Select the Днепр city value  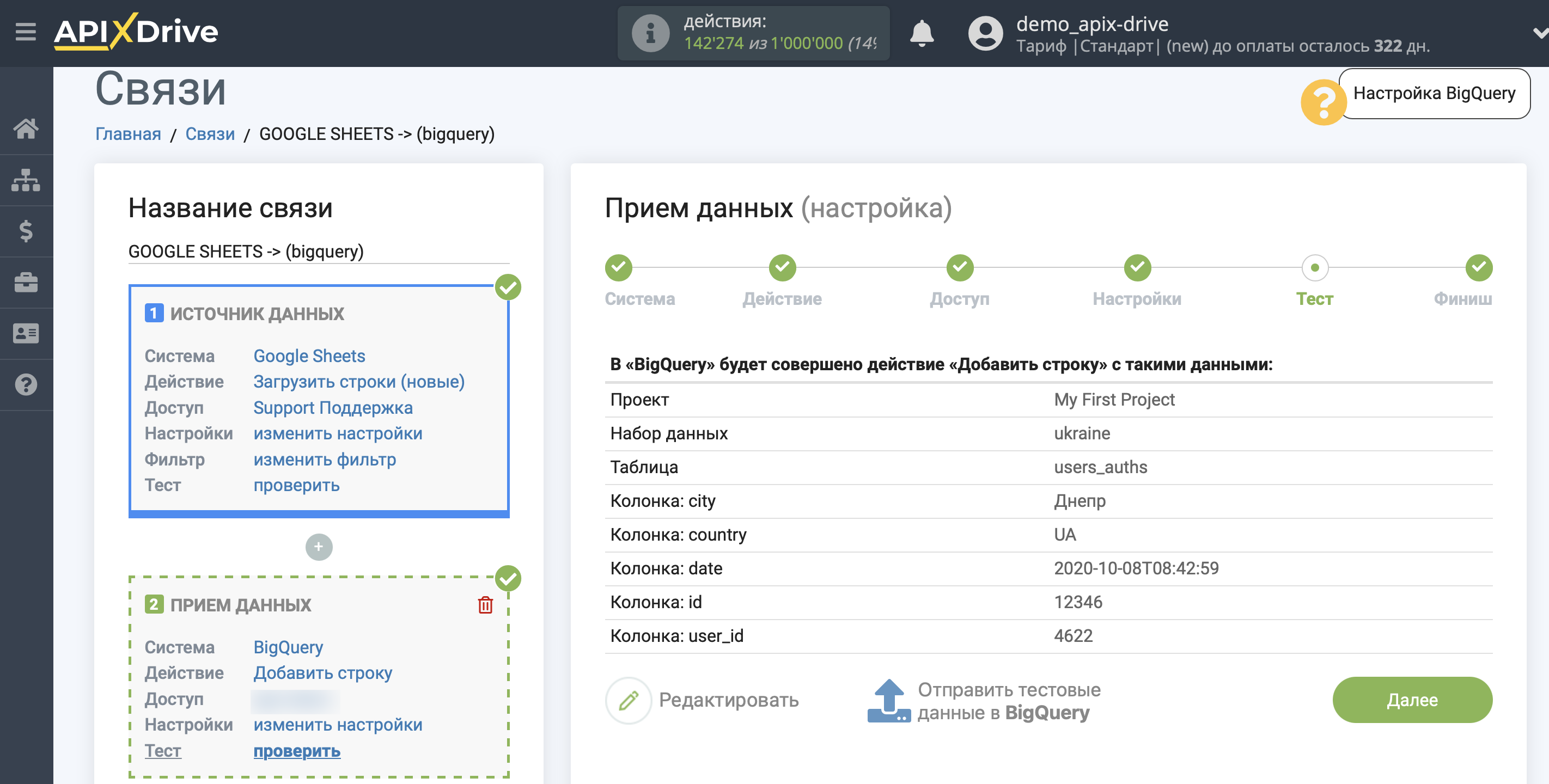click(x=1080, y=501)
